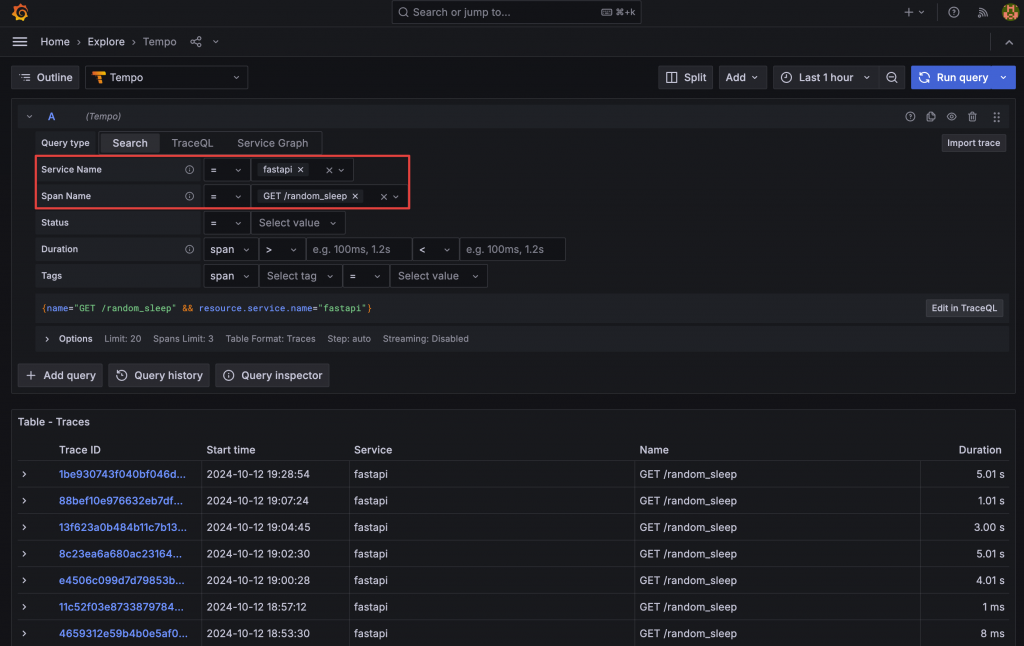
Task: Click the Import trace button
Action: pyautogui.click(x=973, y=143)
